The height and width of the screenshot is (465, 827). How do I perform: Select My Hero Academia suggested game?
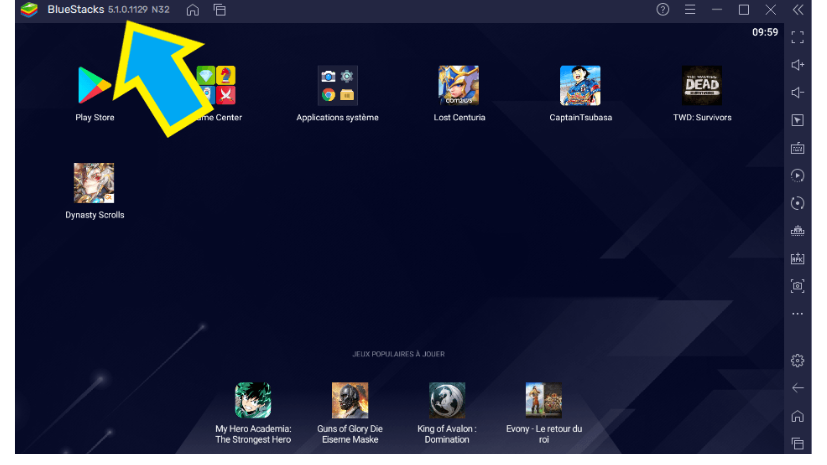point(253,400)
